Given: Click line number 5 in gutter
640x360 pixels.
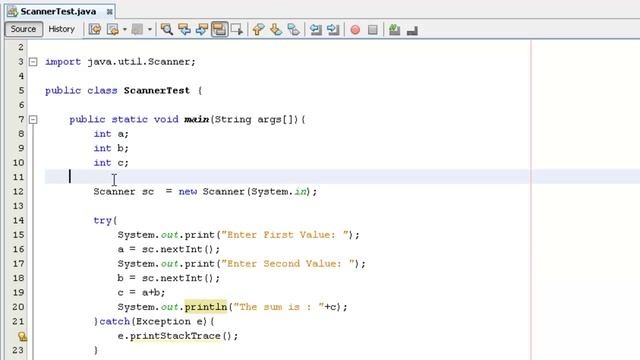Looking at the screenshot, I should [x=21, y=91].
